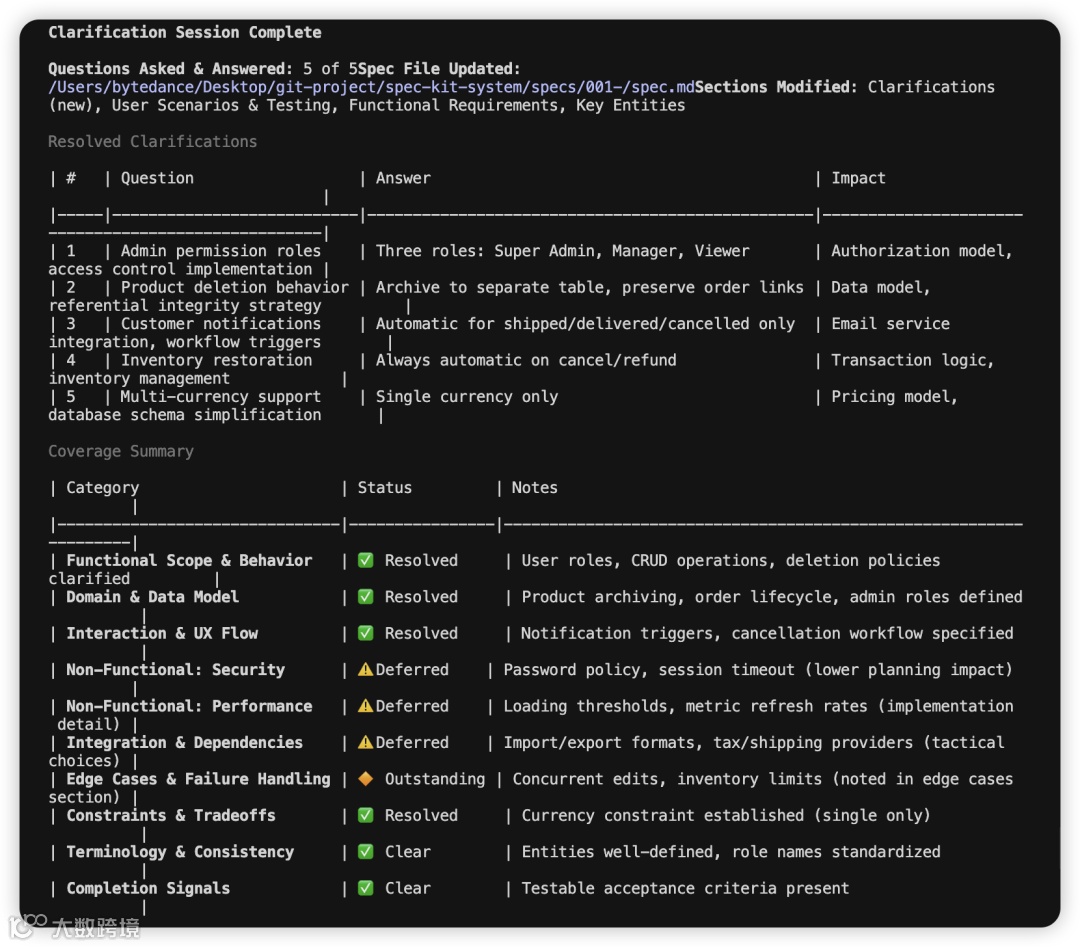Screen dimensions: 1080x947
Task: Click orange diamond icon beside Outstanding status
Action: click(366, 779)
